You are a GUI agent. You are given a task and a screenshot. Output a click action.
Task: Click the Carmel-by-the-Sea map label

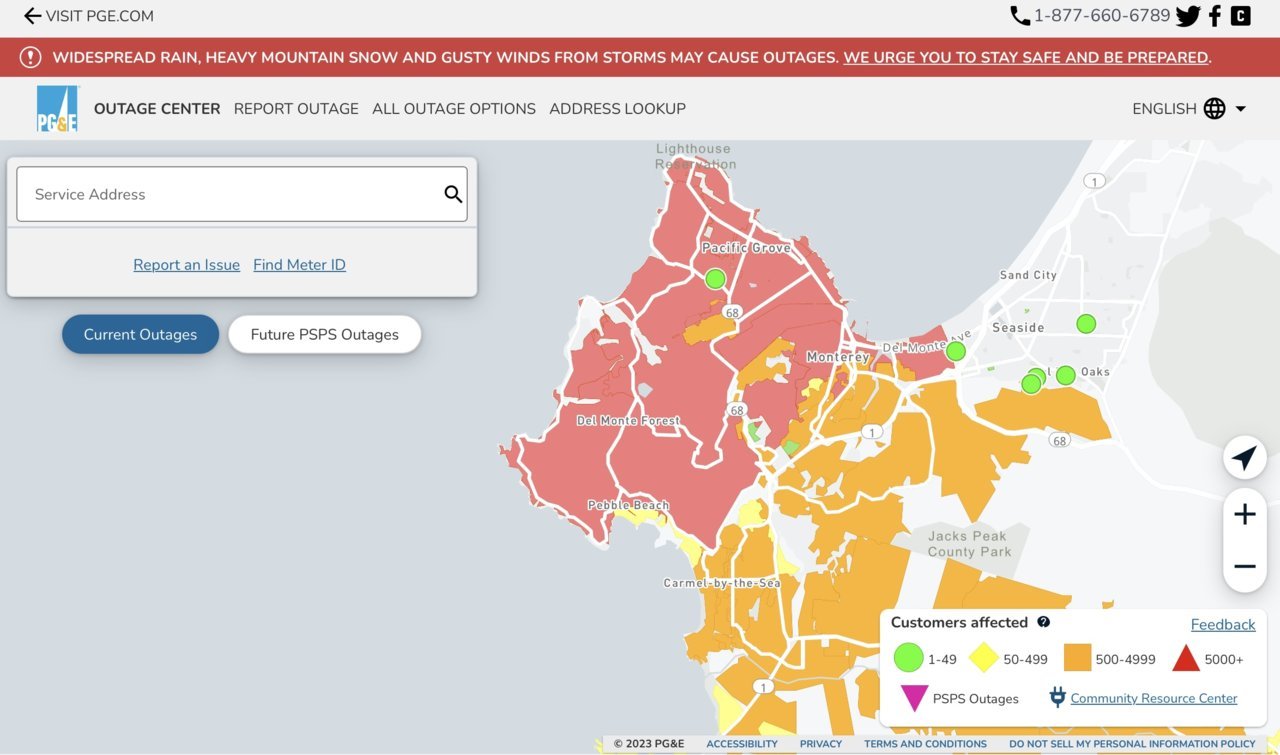(x=722, y=583)
